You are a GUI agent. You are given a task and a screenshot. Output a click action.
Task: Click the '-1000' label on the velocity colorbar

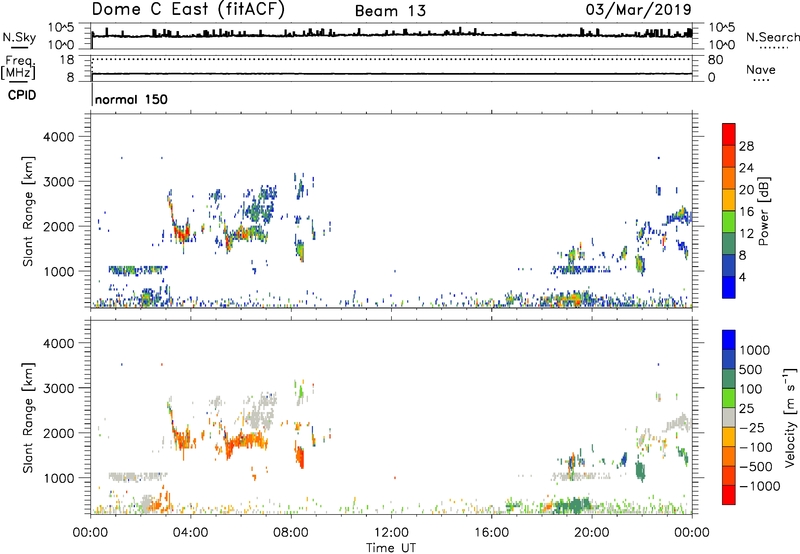coord(760,486)
